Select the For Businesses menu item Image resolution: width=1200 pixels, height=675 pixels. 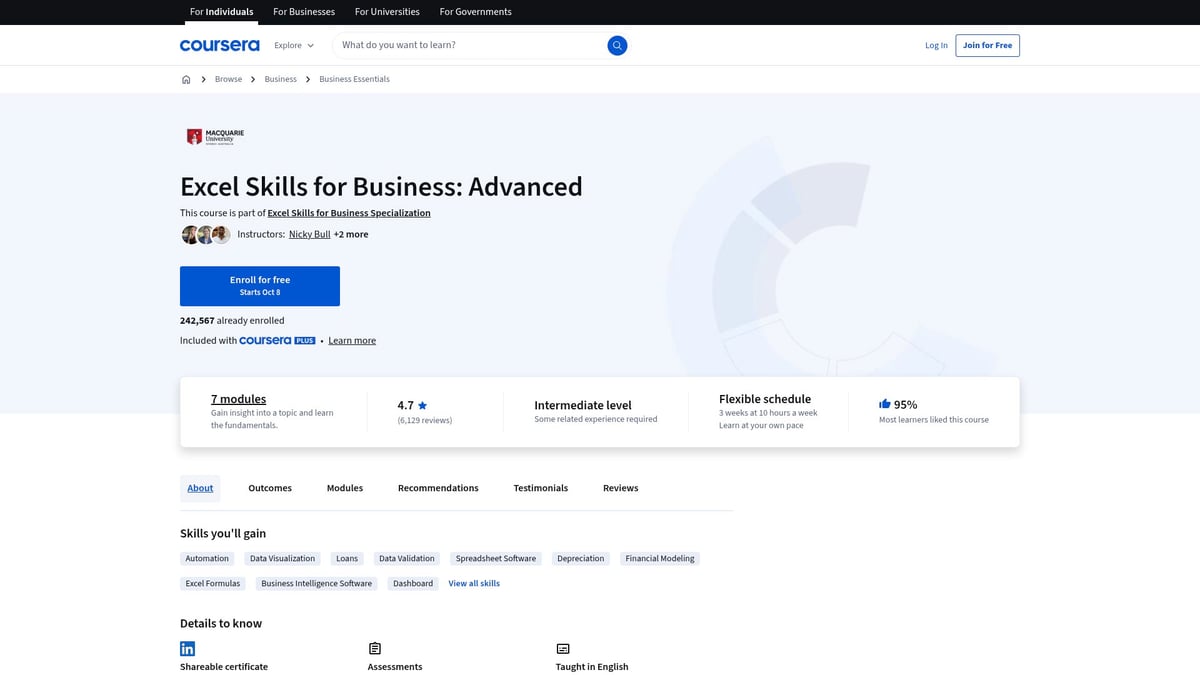tap(303, 11)
